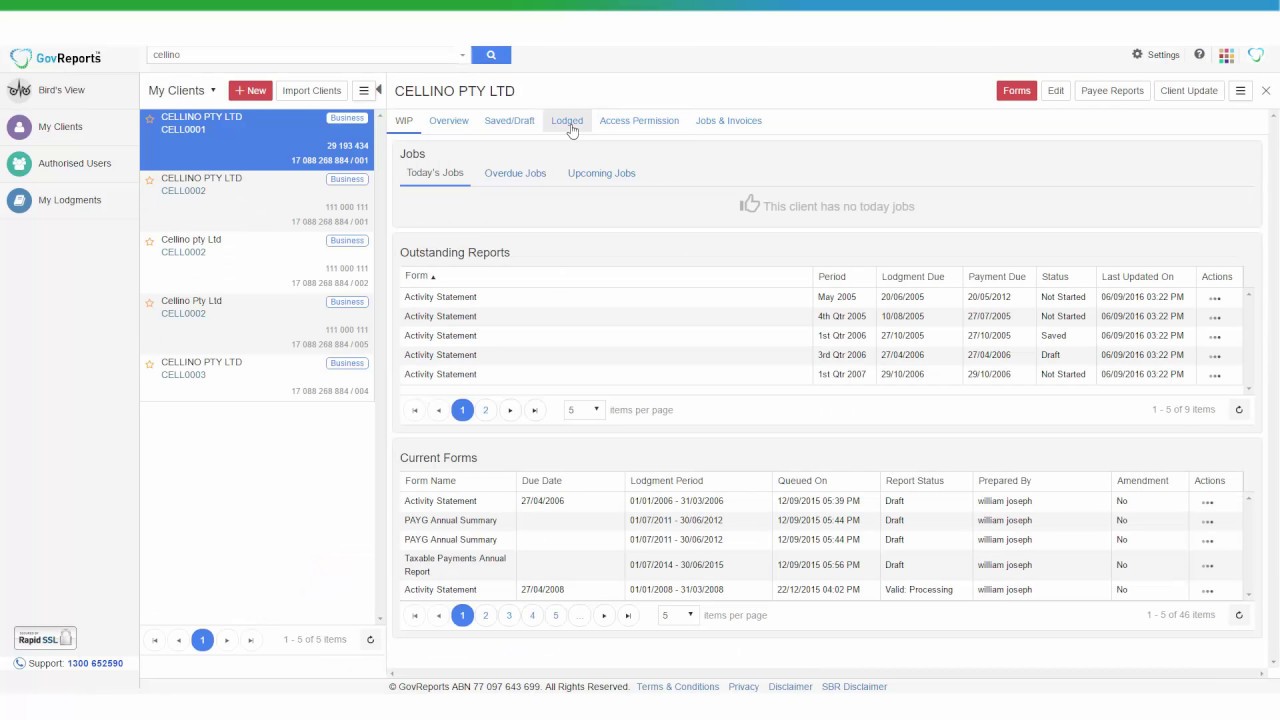Open the client detail hamburger menu

[1240, 91]
